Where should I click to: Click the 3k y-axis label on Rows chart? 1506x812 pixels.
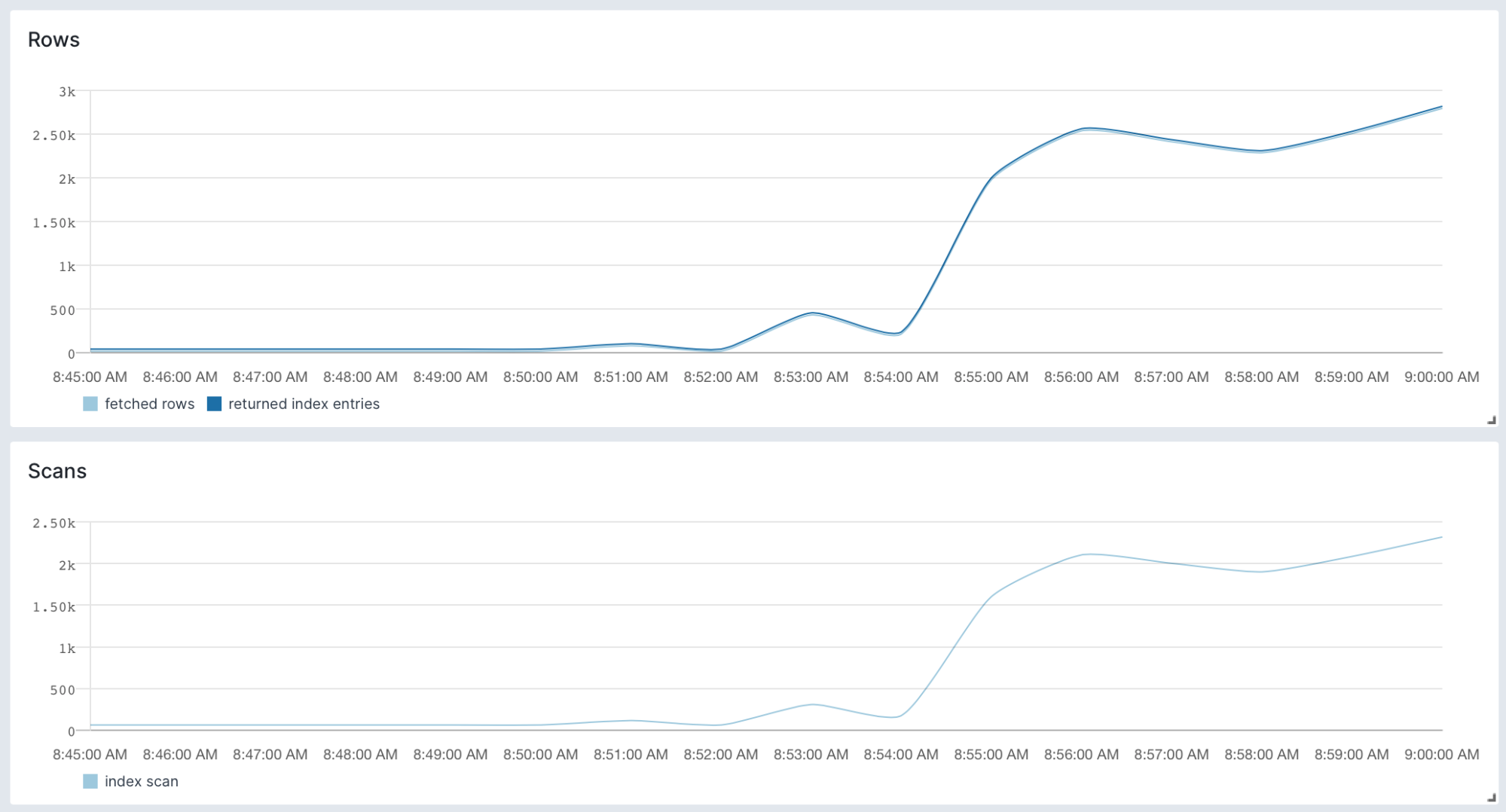(67, 92)
